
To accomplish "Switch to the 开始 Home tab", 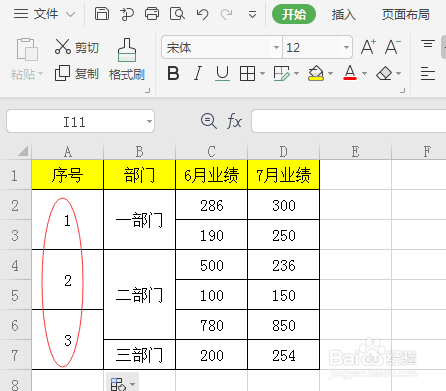I will [x=294, y=14].
